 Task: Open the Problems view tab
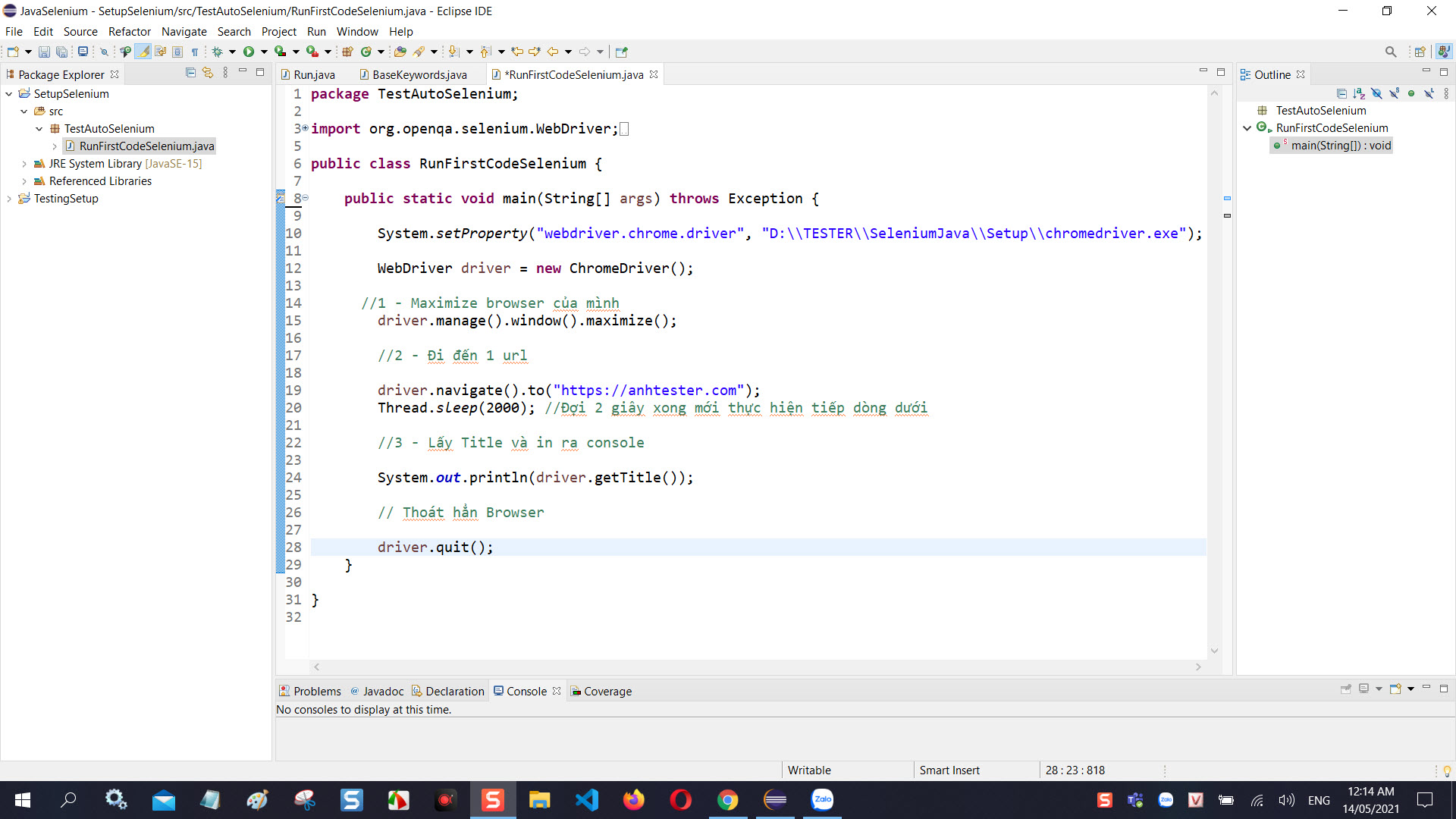pos(316,691)
